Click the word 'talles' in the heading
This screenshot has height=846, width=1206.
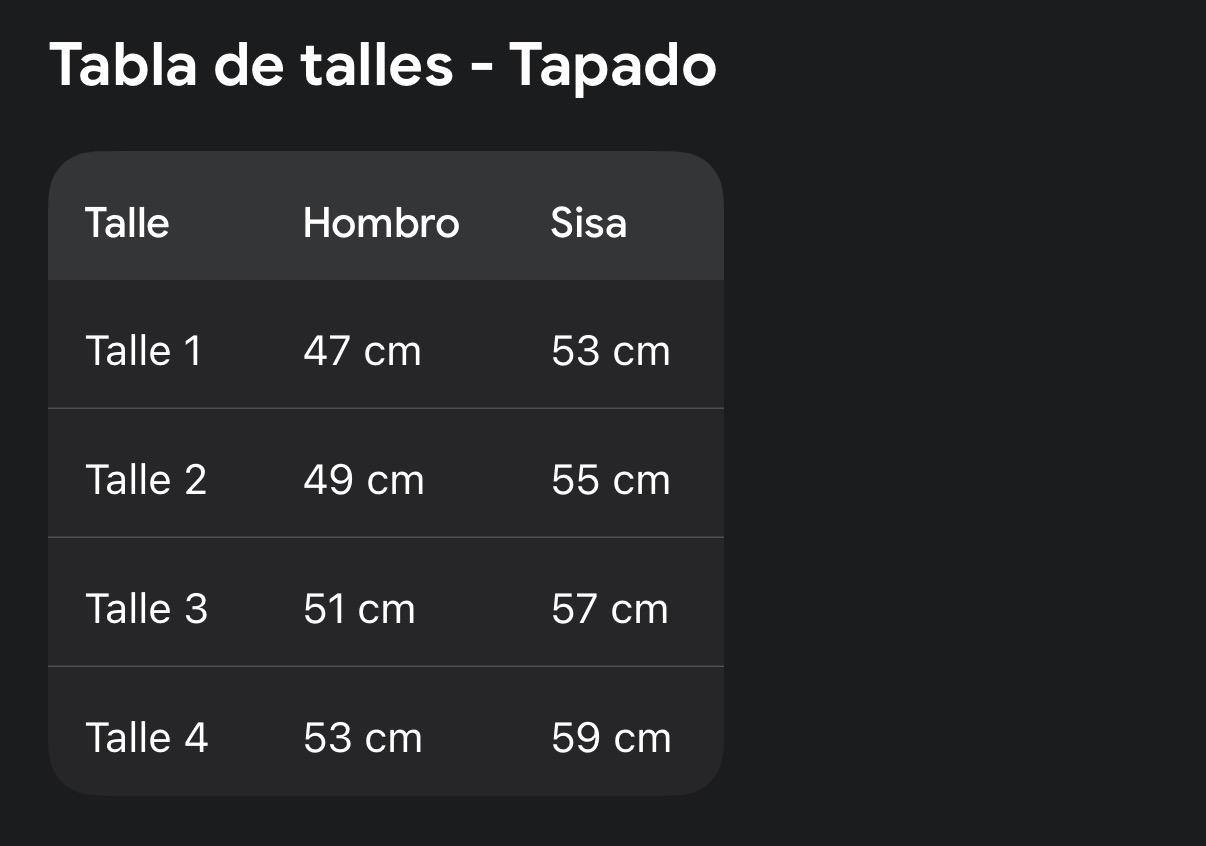[x=376, y=66]
